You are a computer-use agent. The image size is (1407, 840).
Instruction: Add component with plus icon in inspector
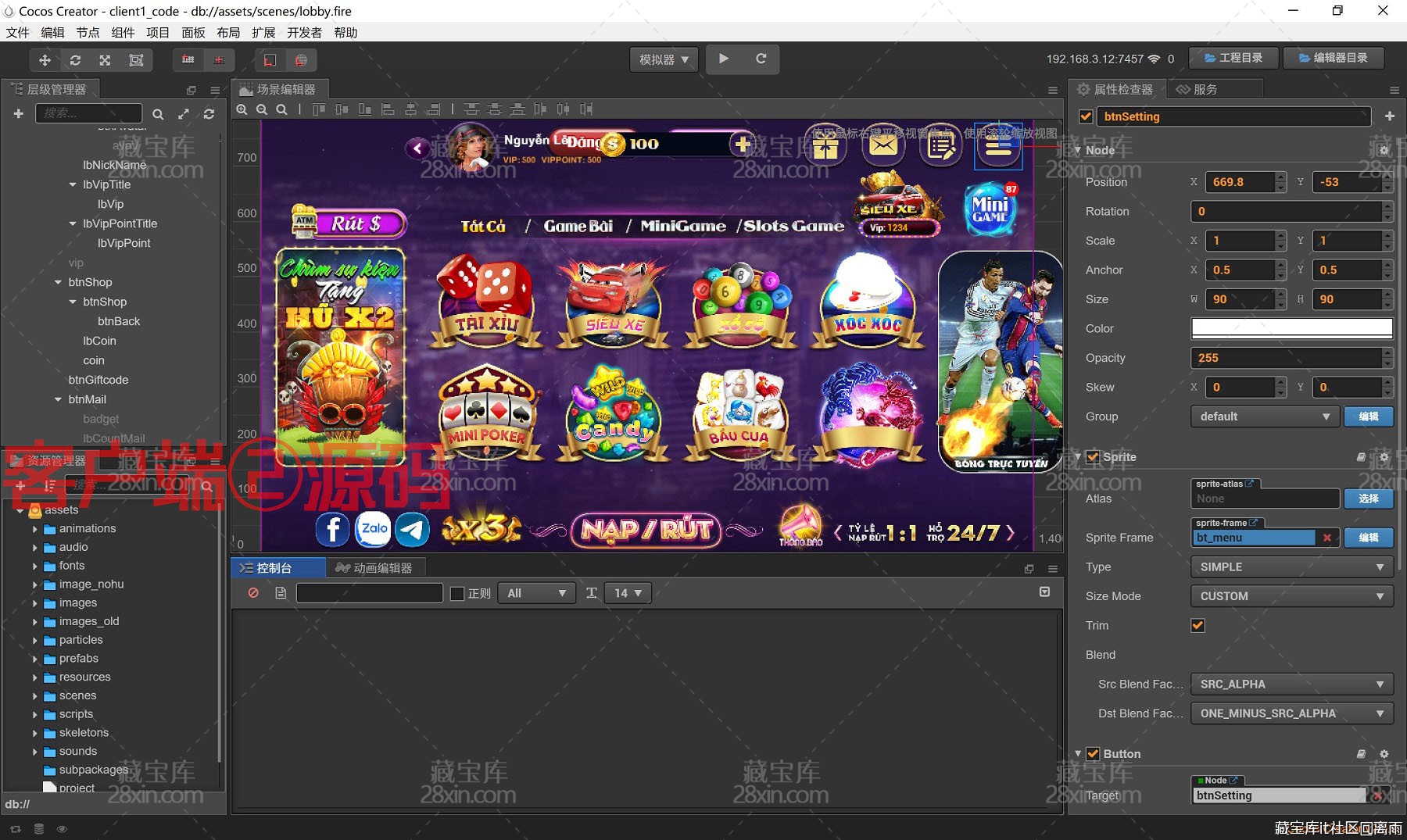(1389, 116)
